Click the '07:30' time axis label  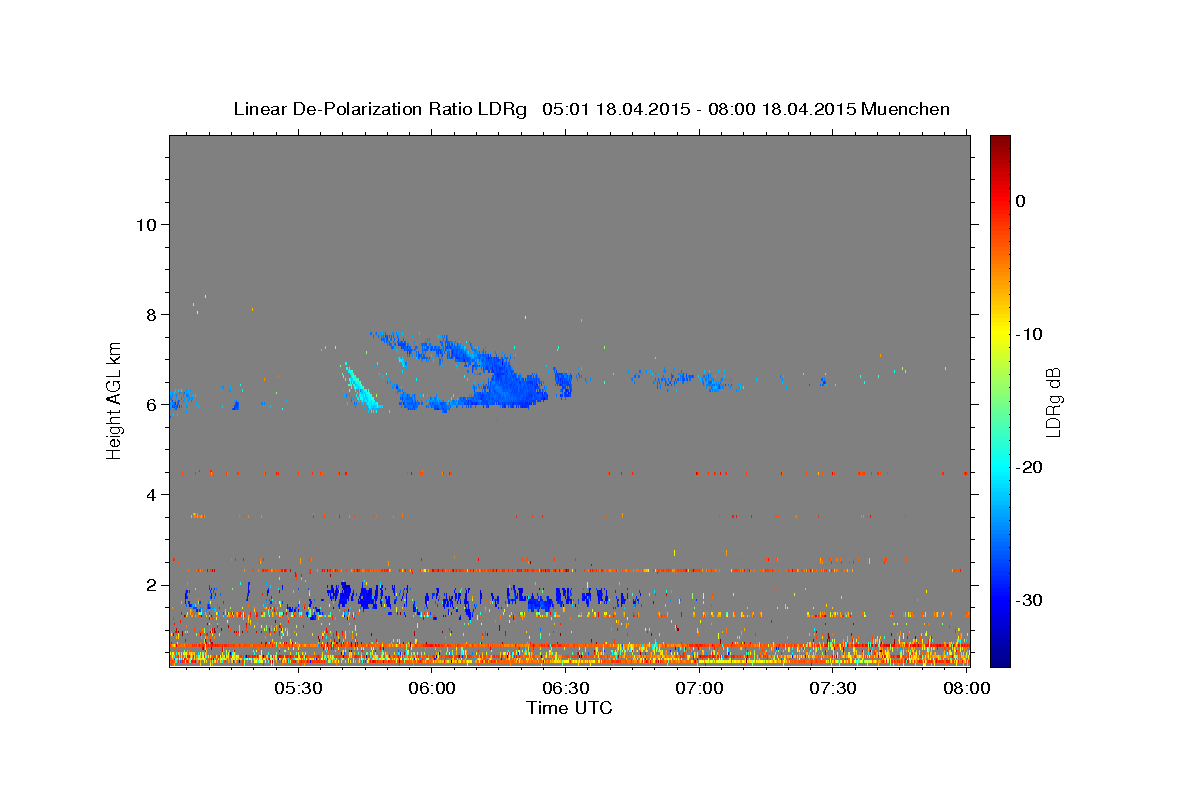833,689
